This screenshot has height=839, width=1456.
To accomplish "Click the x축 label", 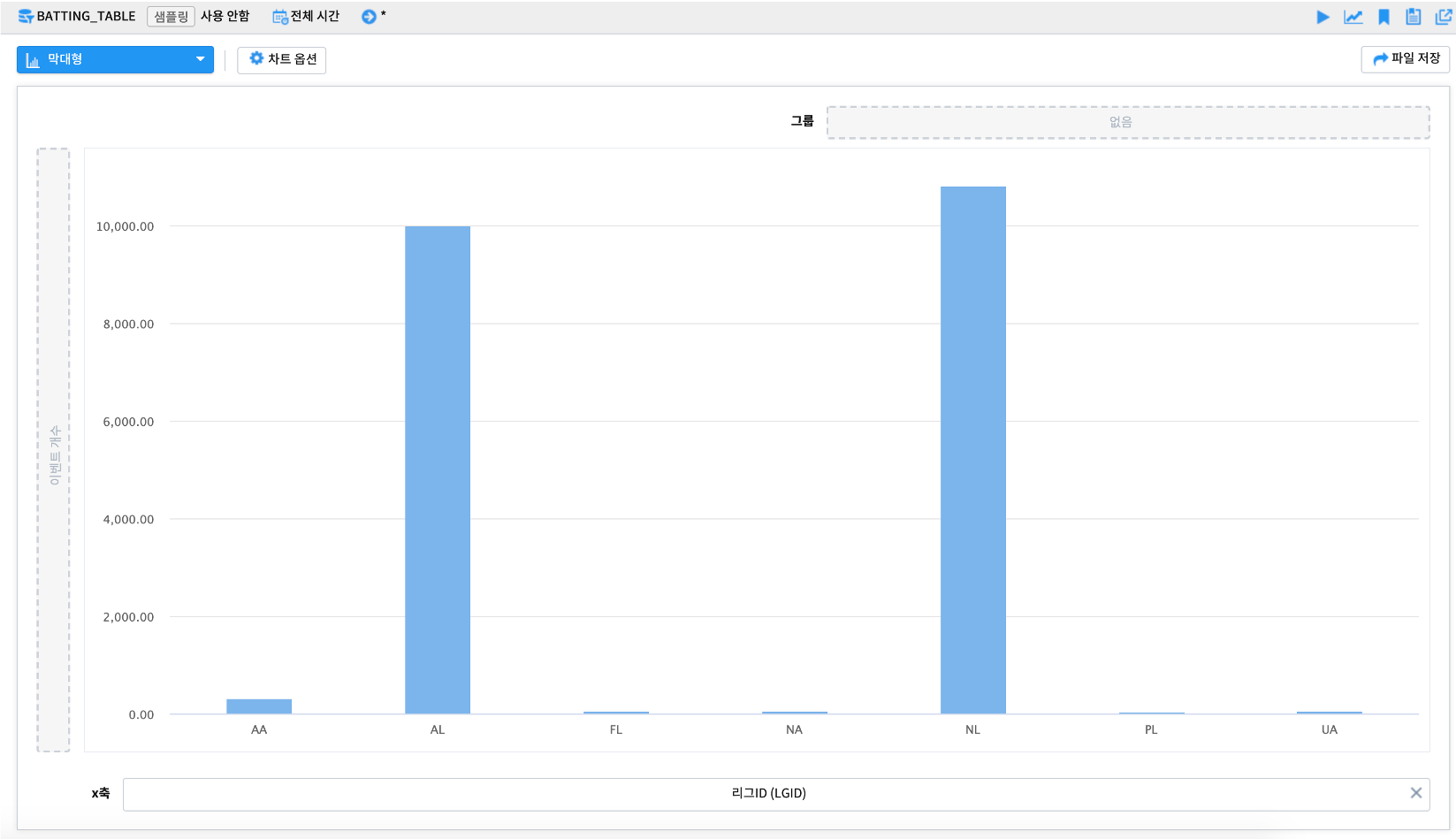I will tap(101, 794).
